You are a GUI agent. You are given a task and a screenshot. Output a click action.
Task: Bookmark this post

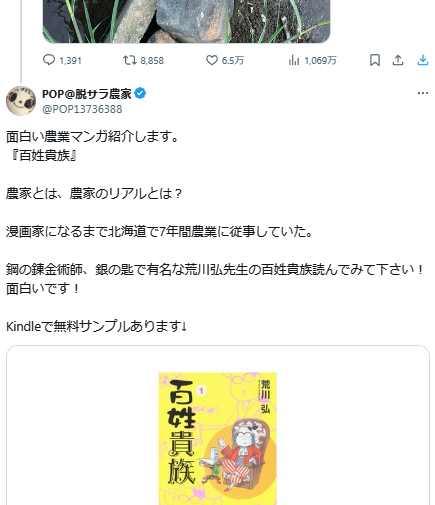pyautogui.click(x=375, y=60)
